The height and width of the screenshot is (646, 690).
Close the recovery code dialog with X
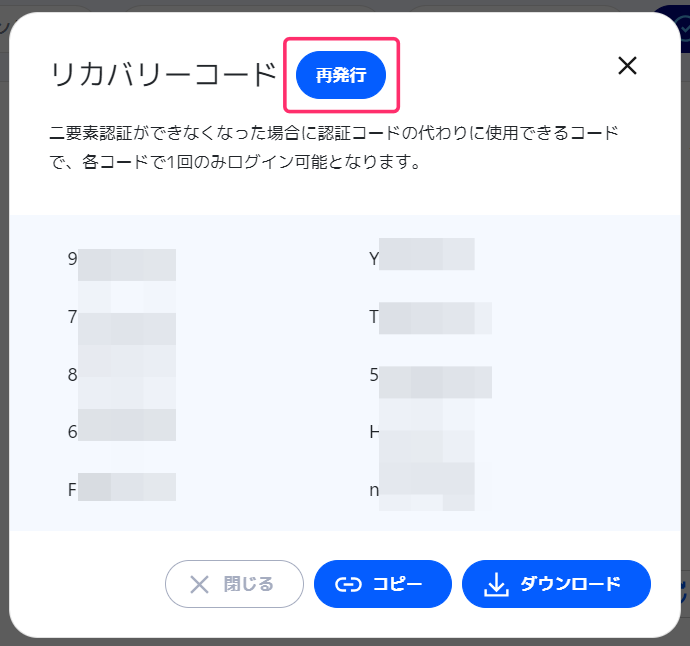click(x=627, y=66)
